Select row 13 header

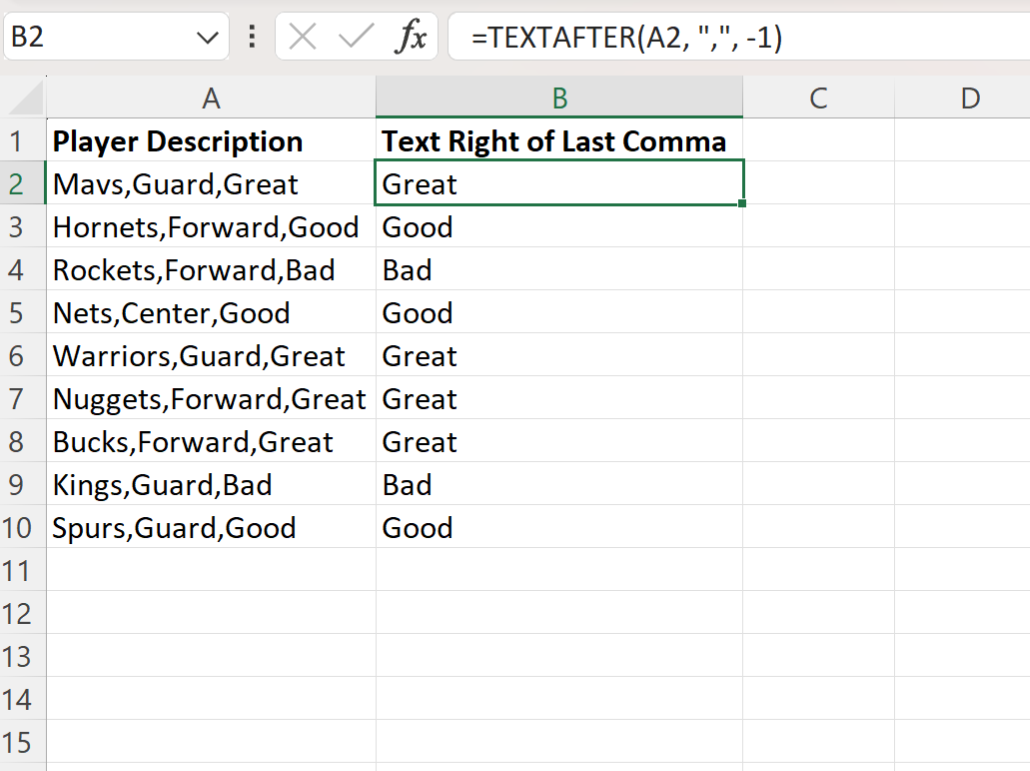tap(23, 656)
